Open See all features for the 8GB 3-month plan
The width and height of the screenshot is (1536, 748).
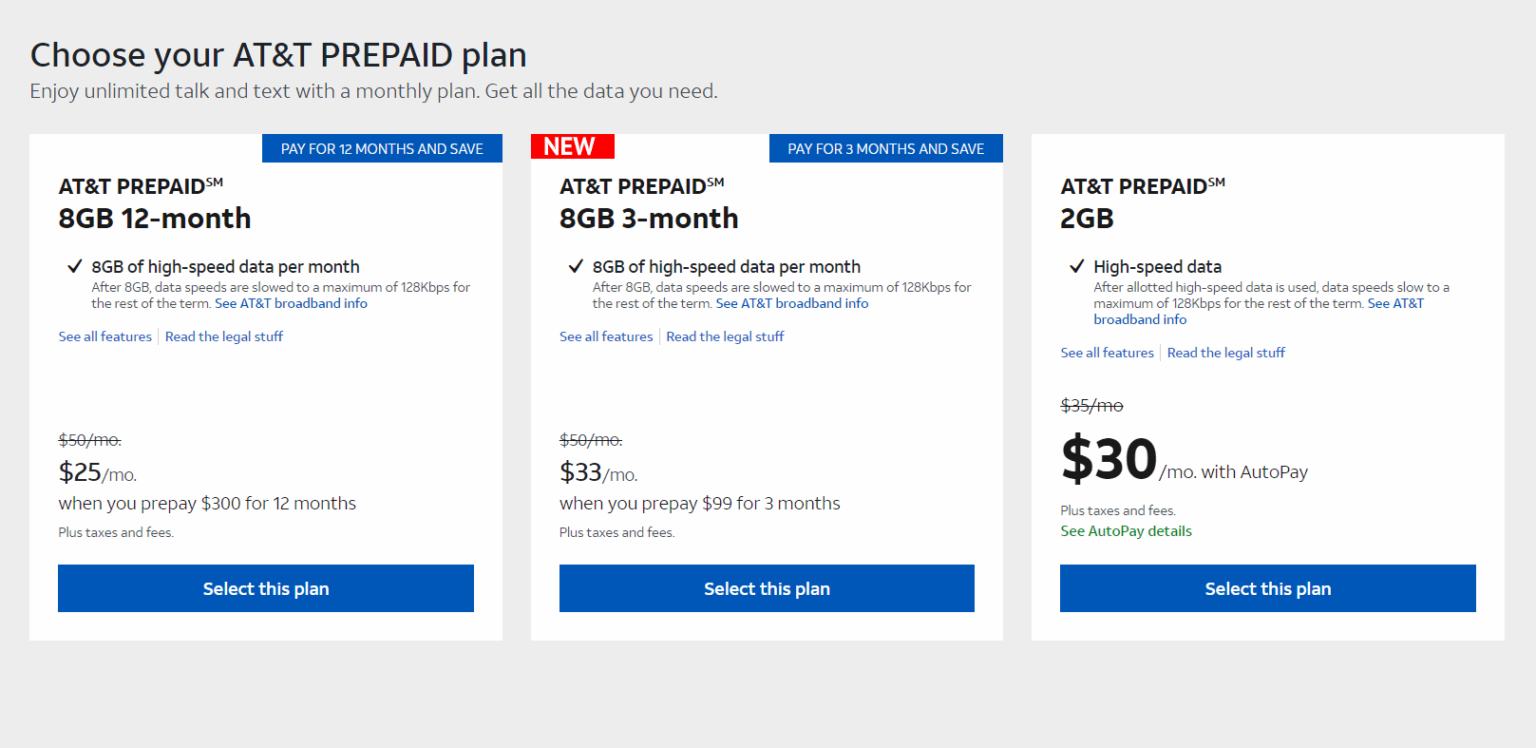tap(605, 336)
